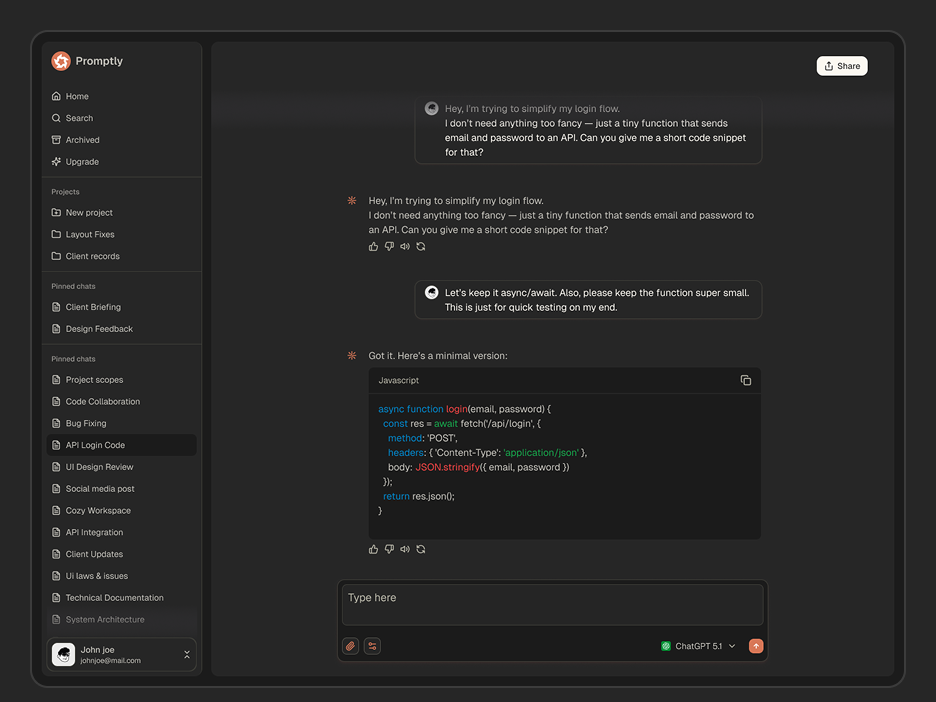This screenshot has height=702, width=936.
Task: Click the Search magnifier icon
Action: [56, 118]
